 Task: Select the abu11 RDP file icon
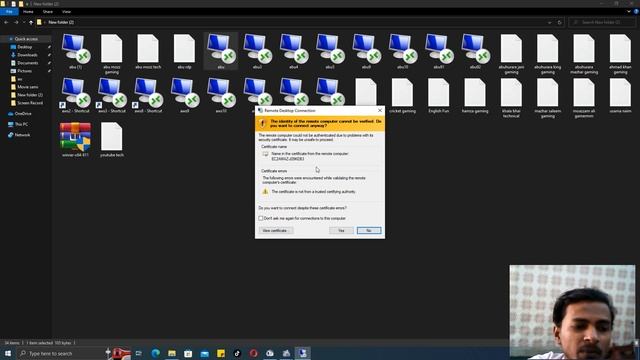coord(439,51)
